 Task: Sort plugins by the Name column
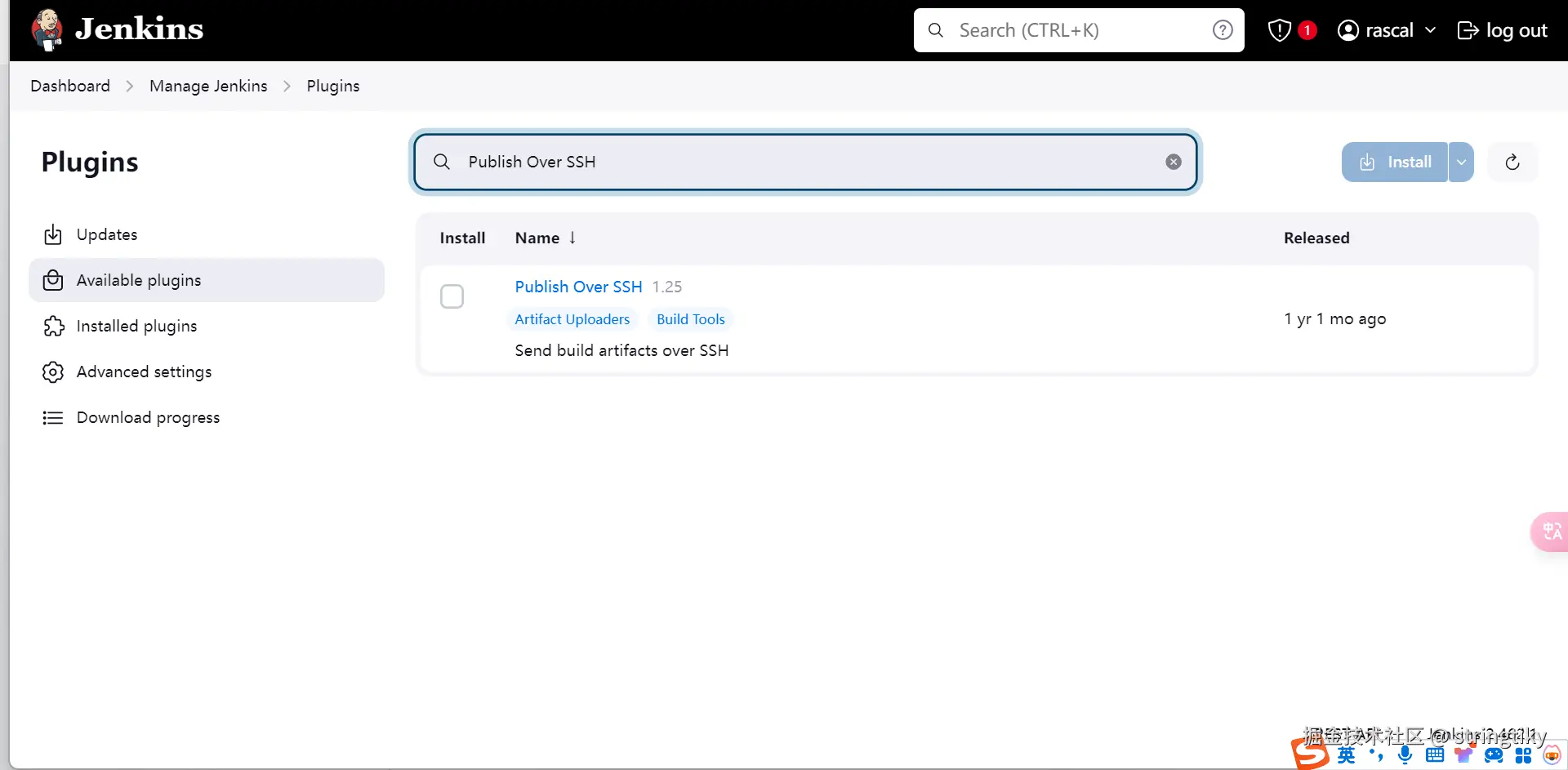point(546,238)
